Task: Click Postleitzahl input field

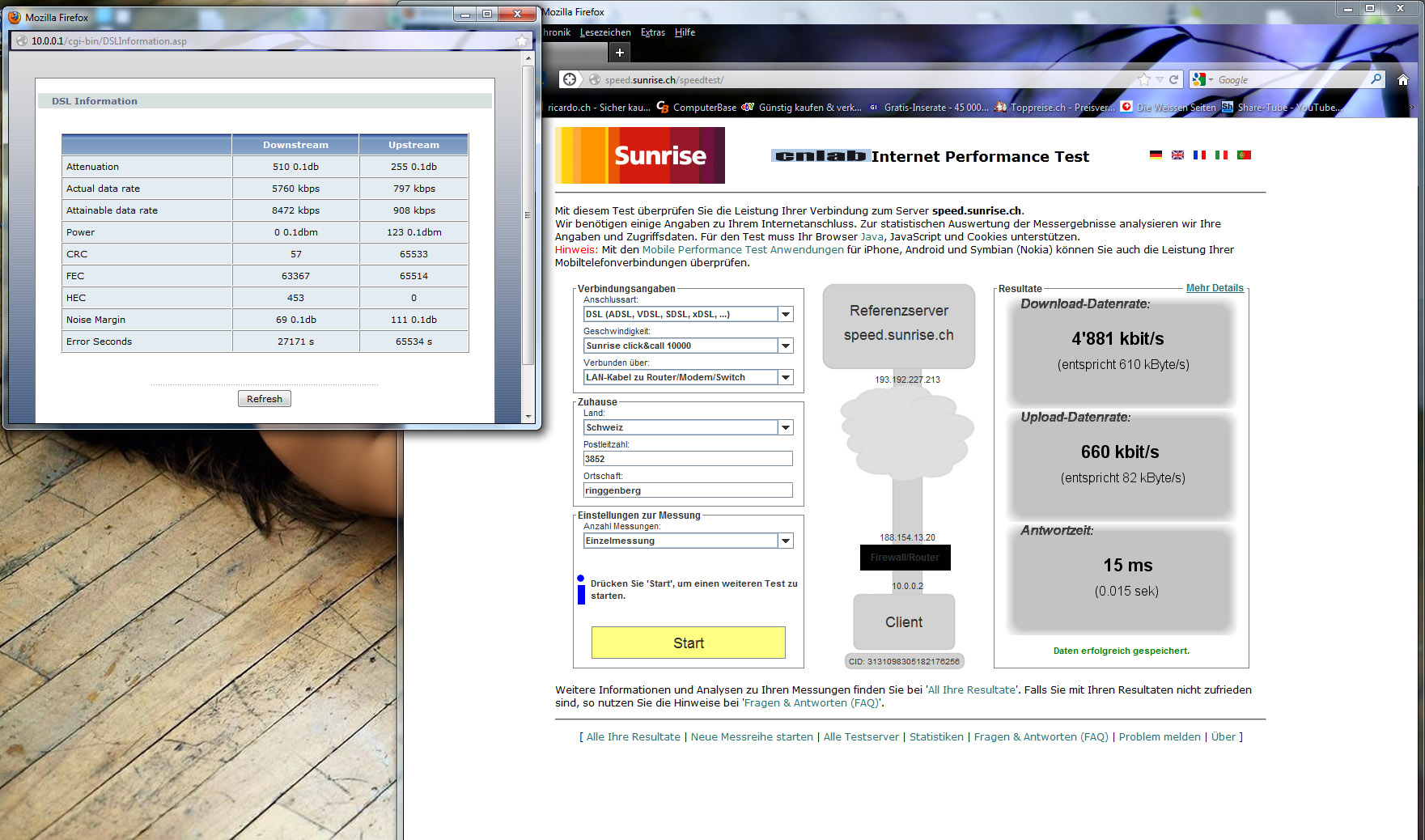Action: click(x=688, y=459)
